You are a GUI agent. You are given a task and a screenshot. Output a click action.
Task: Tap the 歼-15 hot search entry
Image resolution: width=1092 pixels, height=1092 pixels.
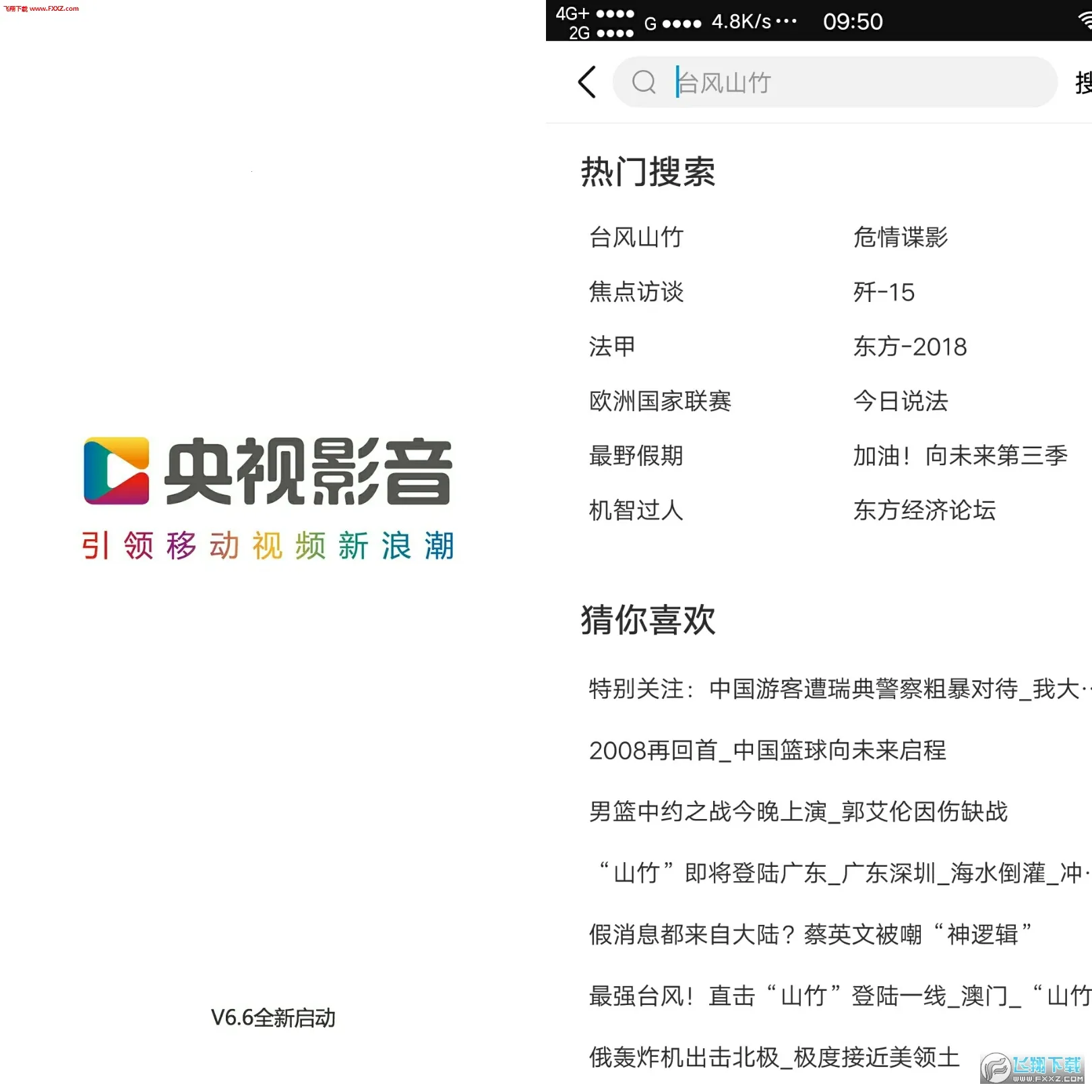883,293
